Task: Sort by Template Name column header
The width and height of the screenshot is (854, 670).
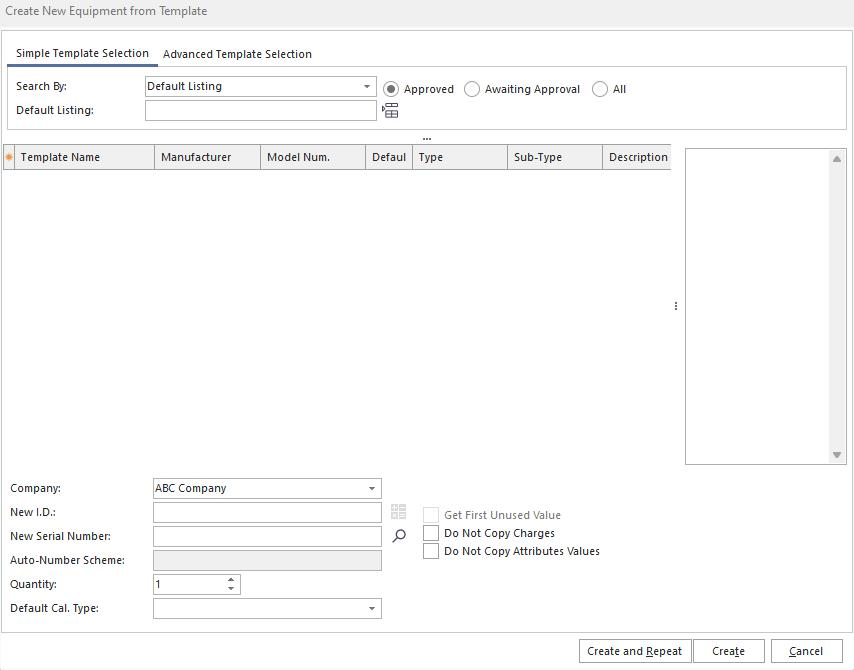Action: tap(84, 157)
